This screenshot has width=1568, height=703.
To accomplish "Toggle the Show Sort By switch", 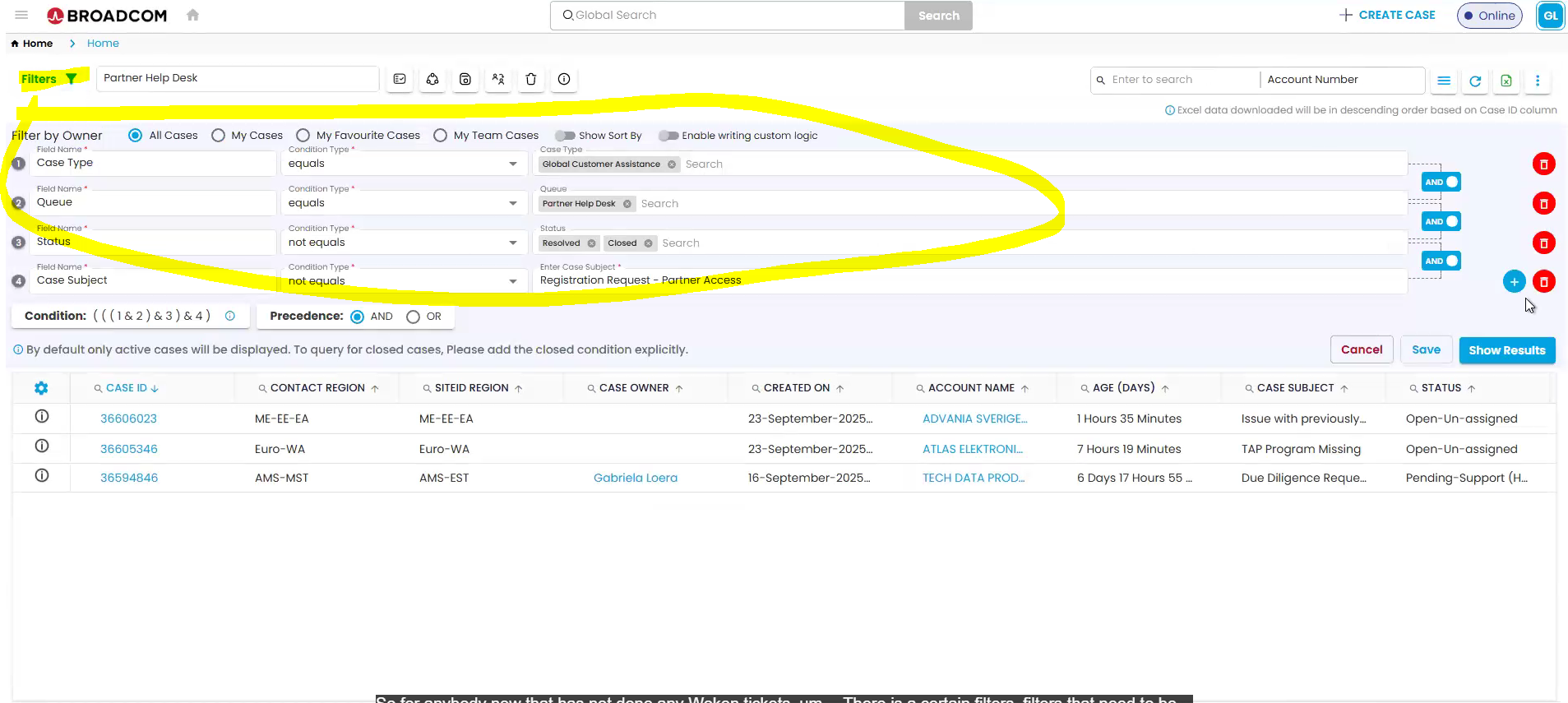I will pos(565,136).
